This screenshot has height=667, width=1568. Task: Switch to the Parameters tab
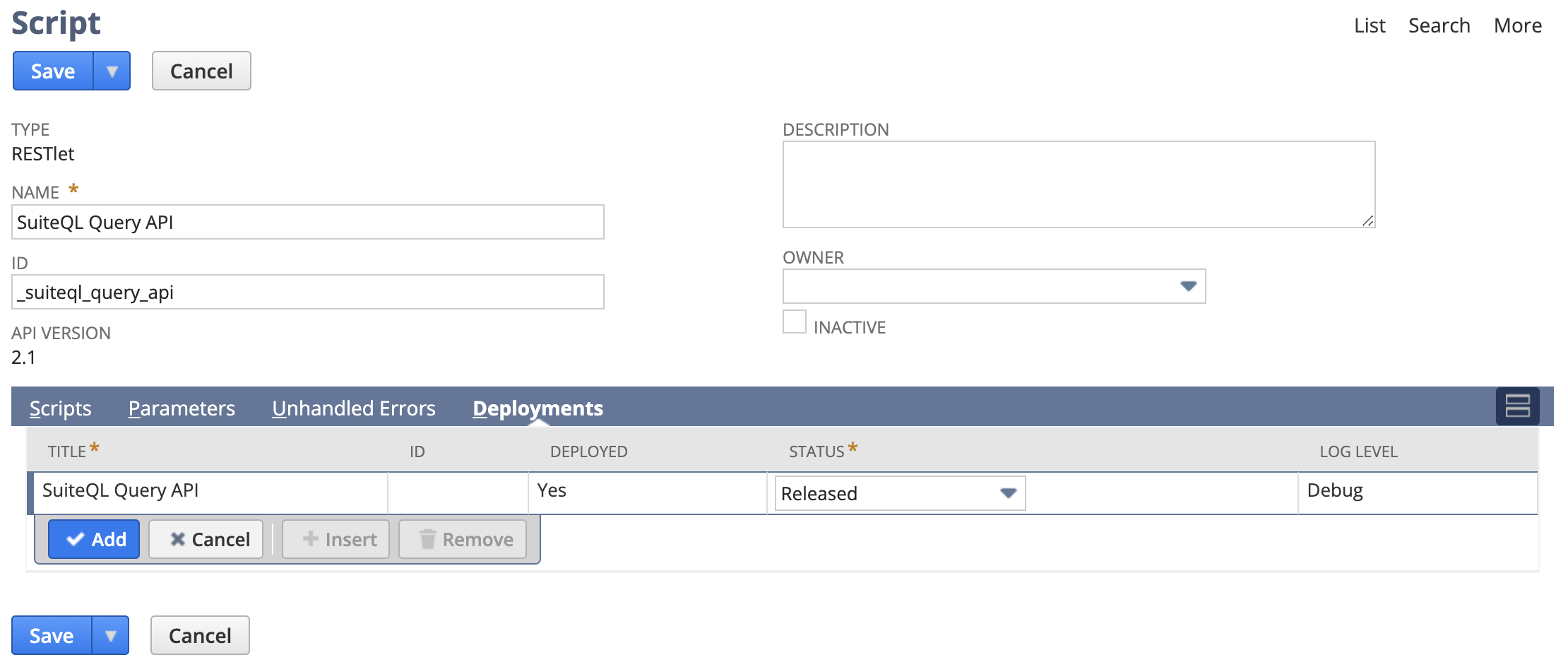[182, 408]
